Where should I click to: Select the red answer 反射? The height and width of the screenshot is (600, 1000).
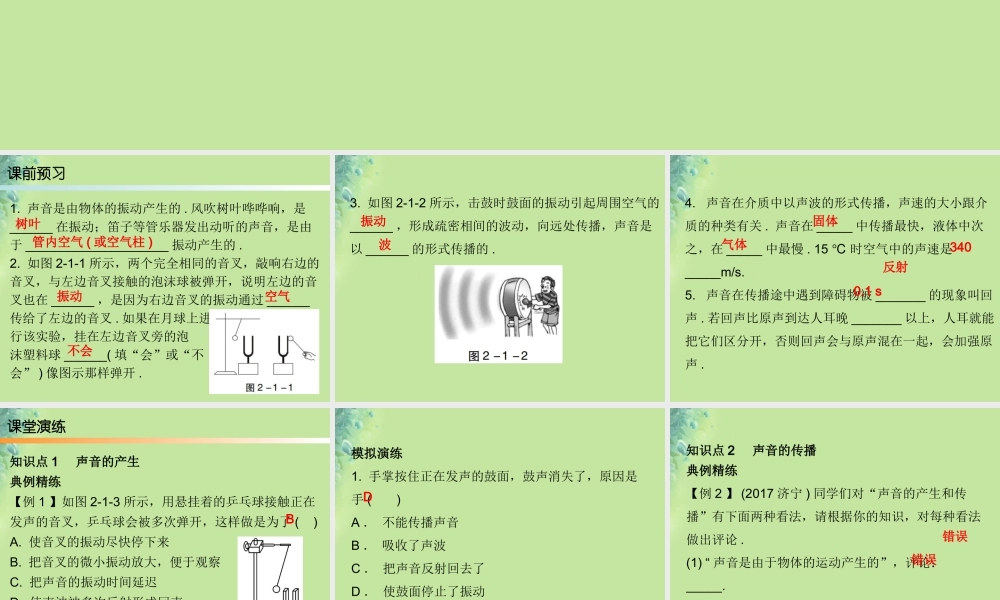895,267
